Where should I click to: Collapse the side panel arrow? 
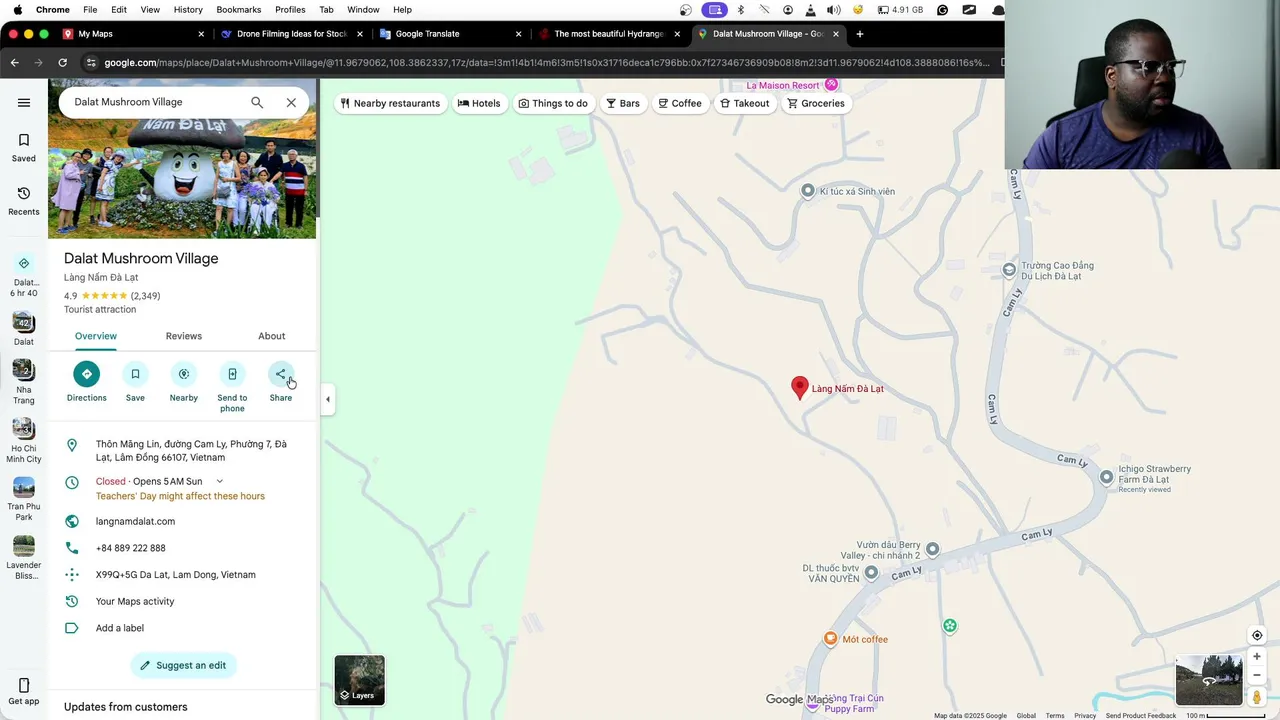(x=328, y=399)
